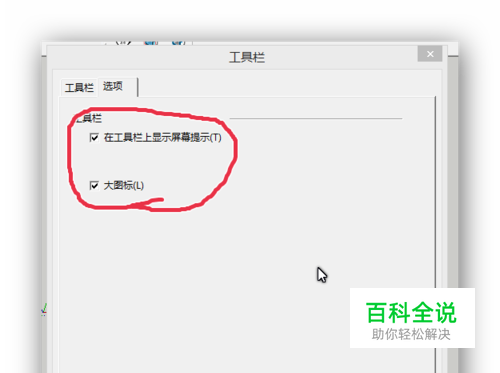Viewport: 500px width, 373px height.
Task: Switch to the 工具栏 tab
Action: point(79,88)
